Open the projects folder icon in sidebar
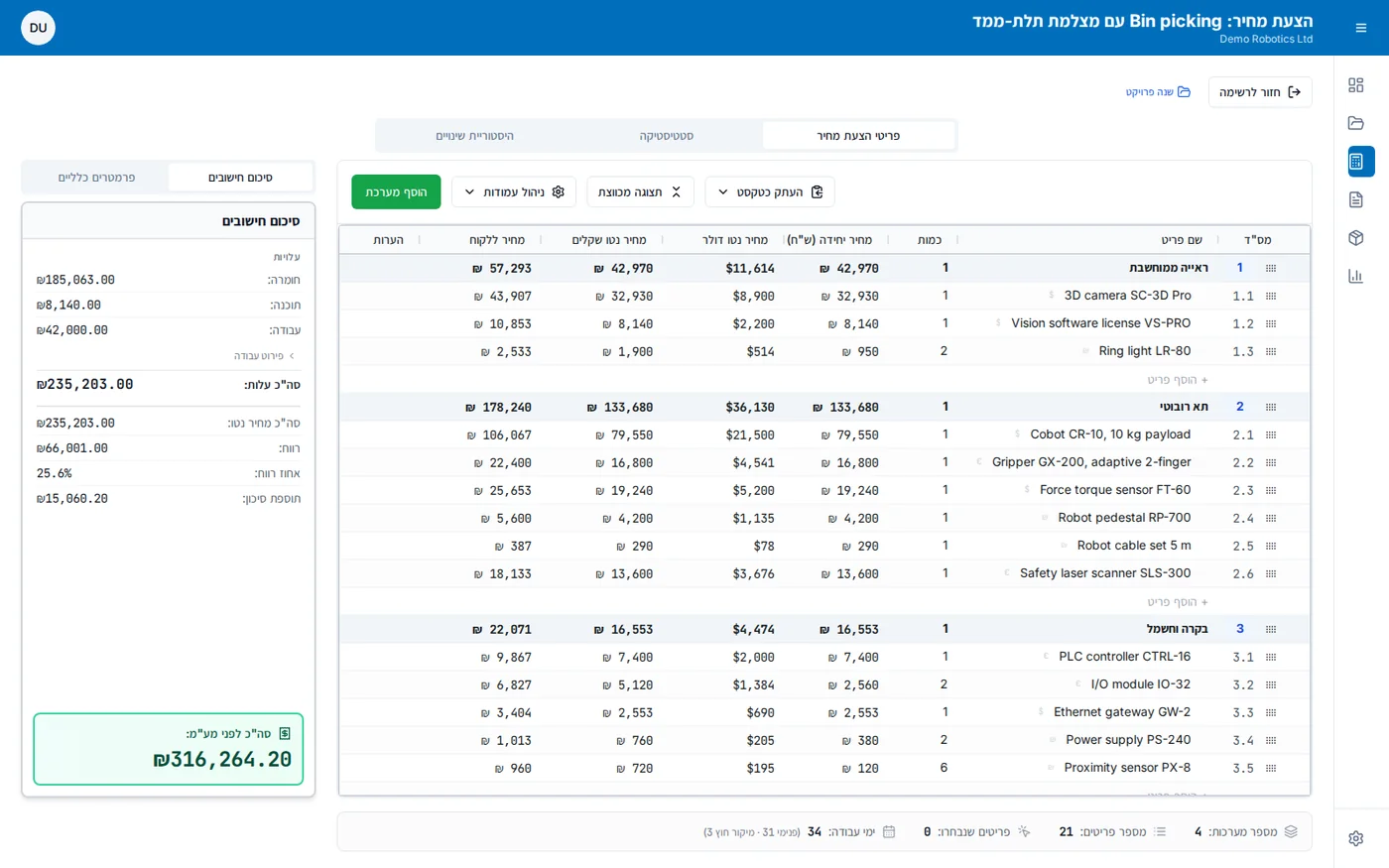 point(1355,123)
